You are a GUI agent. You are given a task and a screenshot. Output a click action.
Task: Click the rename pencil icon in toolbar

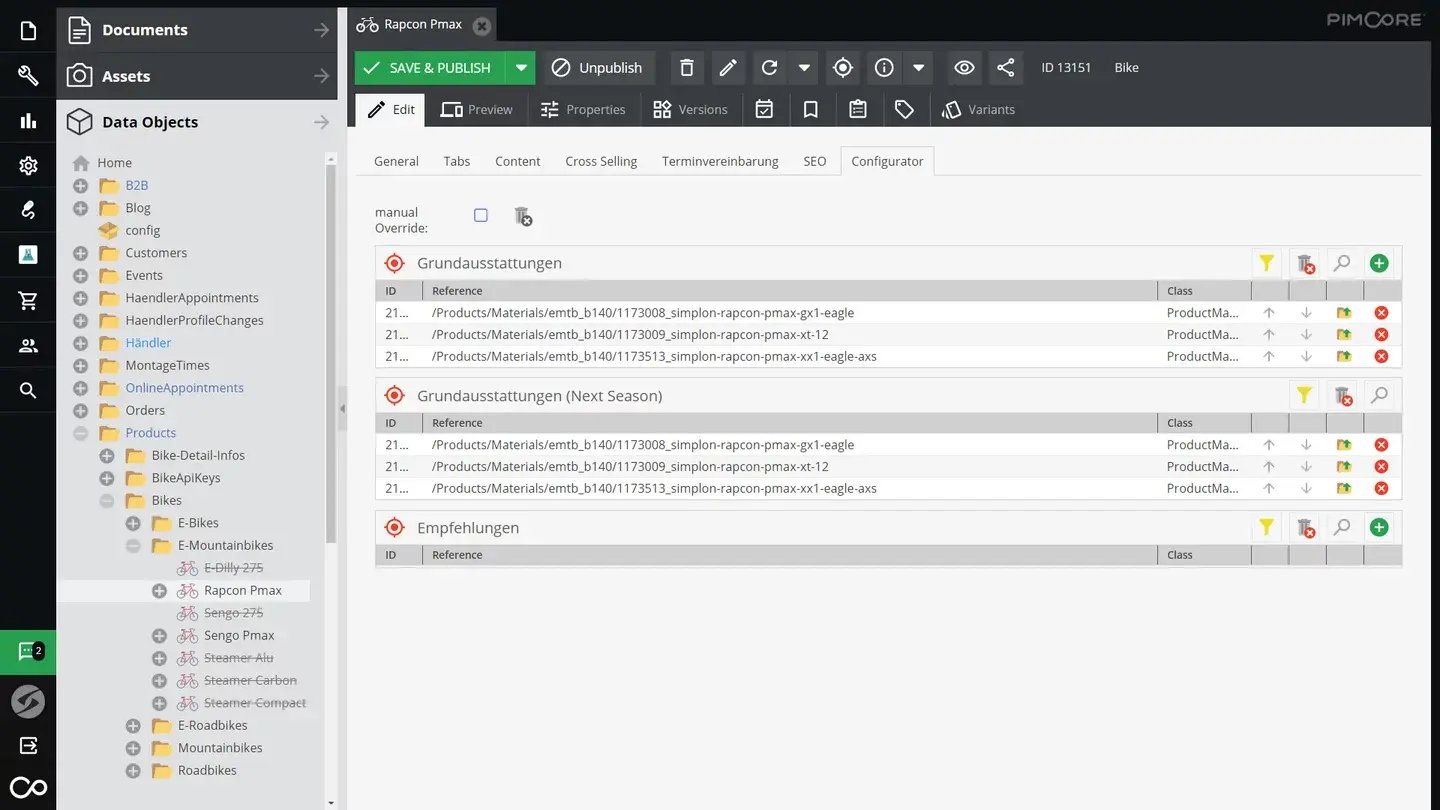(x=728, y=68)
